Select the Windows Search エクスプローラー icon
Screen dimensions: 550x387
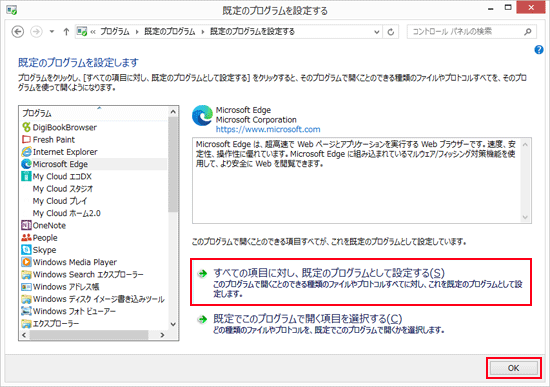pyautogui.click(x=26, y=274)
